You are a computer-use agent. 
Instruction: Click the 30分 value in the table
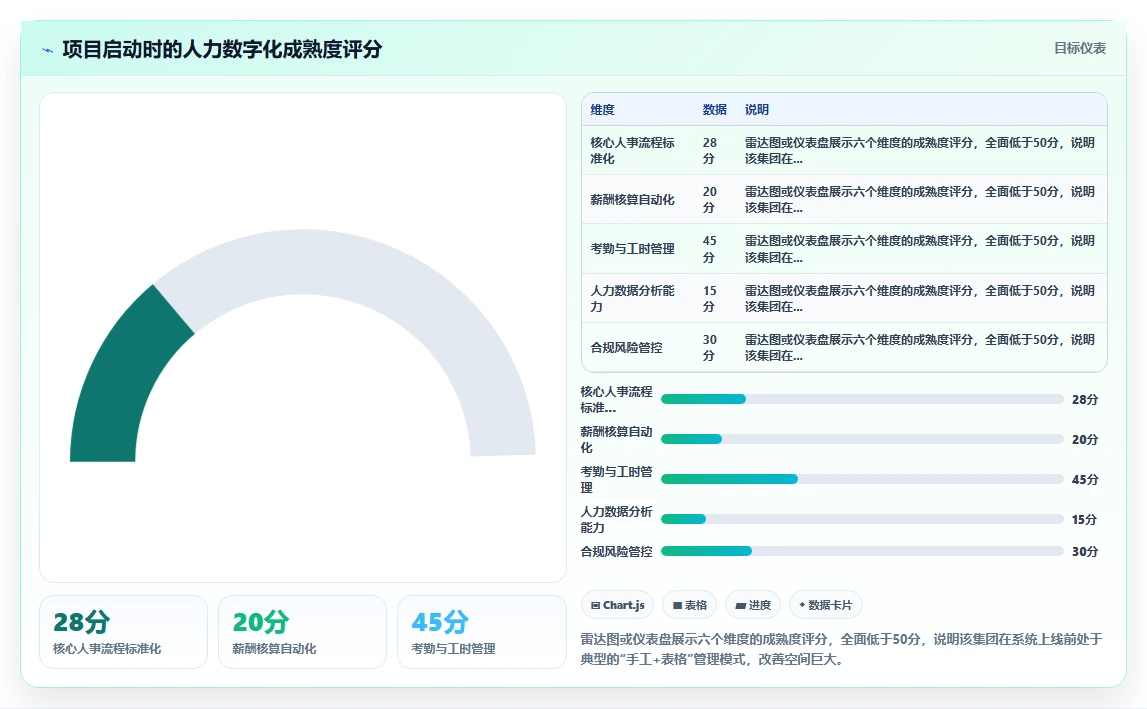[710, 348]
